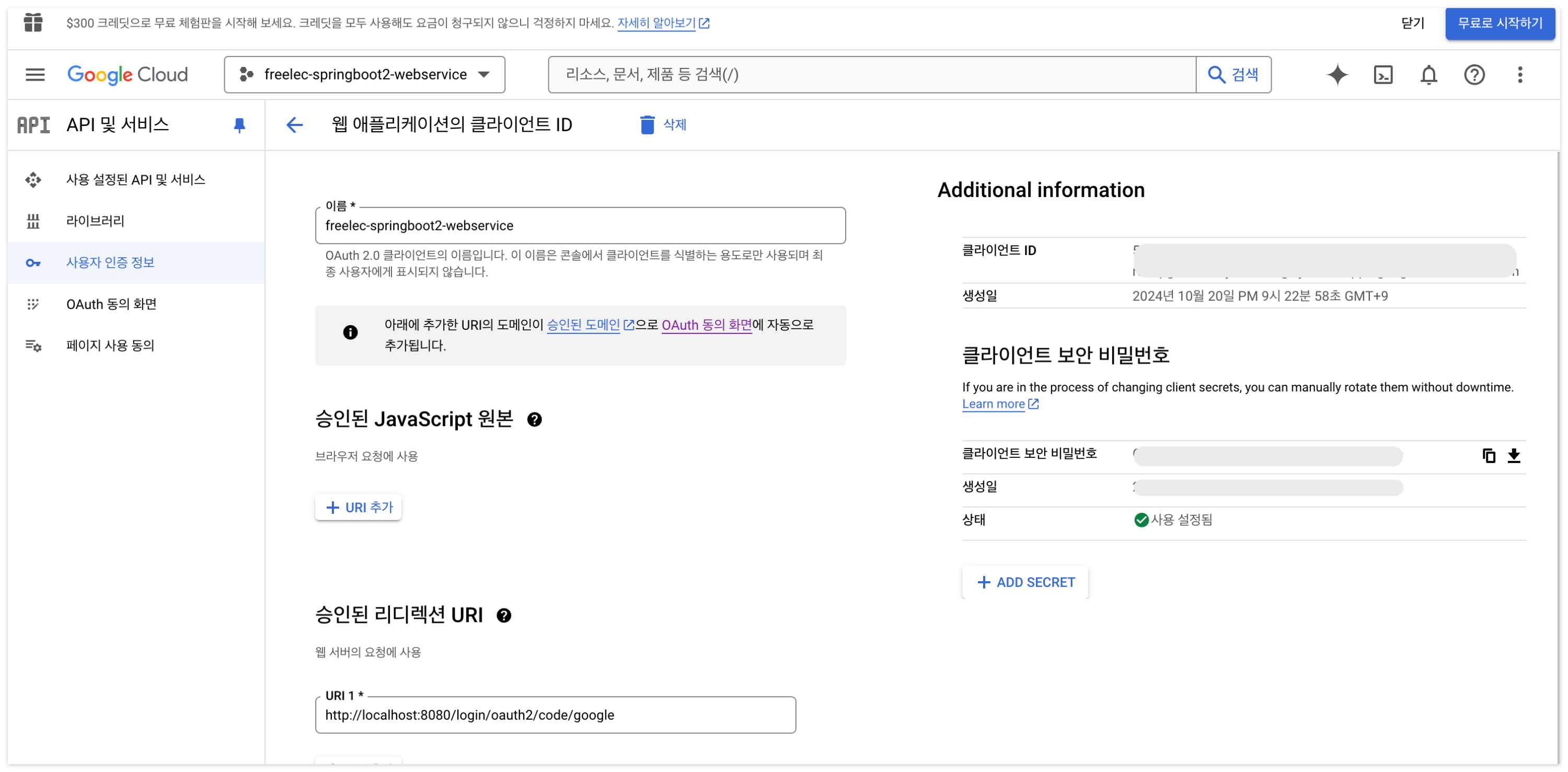
Task: Click the URI 추가 button
Action: click(x=359, y=507)
